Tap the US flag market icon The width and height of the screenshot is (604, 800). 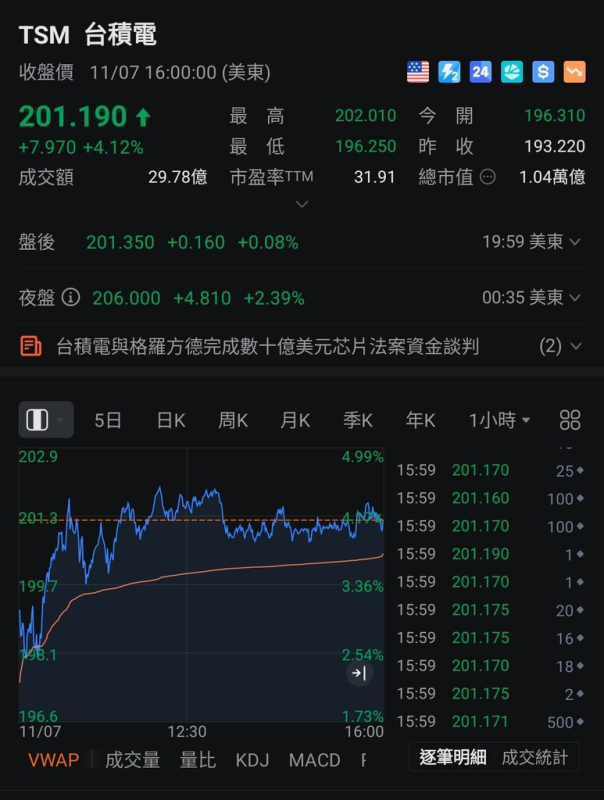[x=418, y=72]
